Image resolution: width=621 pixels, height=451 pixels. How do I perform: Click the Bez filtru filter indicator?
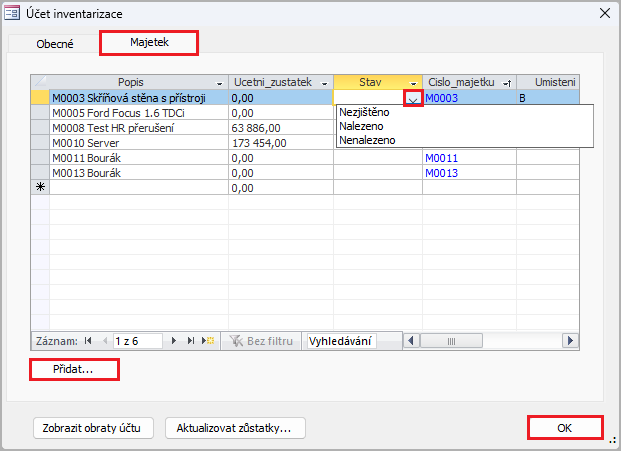coord(261,341)
